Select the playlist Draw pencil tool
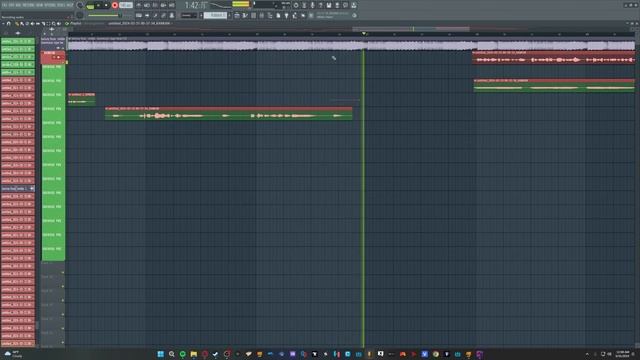This screenshot has height=360, width=640. [x=17, y=23]
